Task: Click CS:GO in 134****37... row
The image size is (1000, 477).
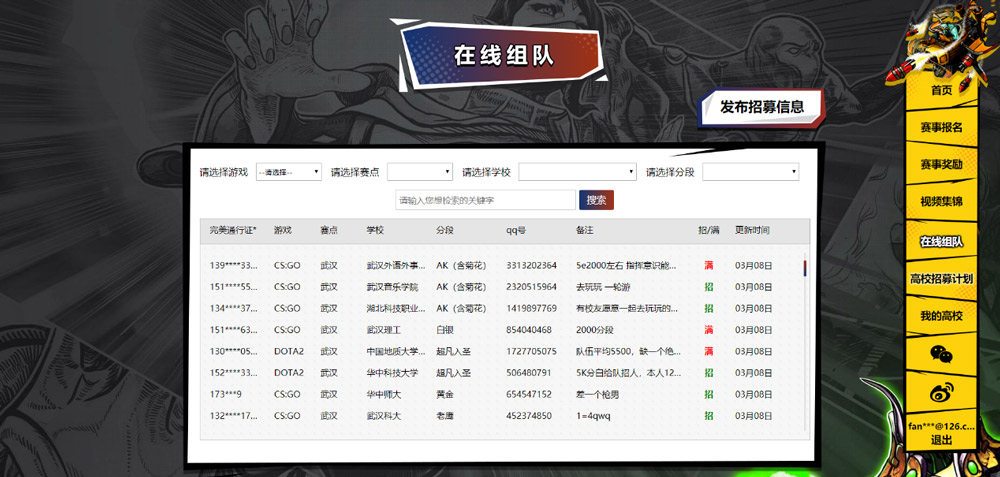Action: click(x=287, y=309)
